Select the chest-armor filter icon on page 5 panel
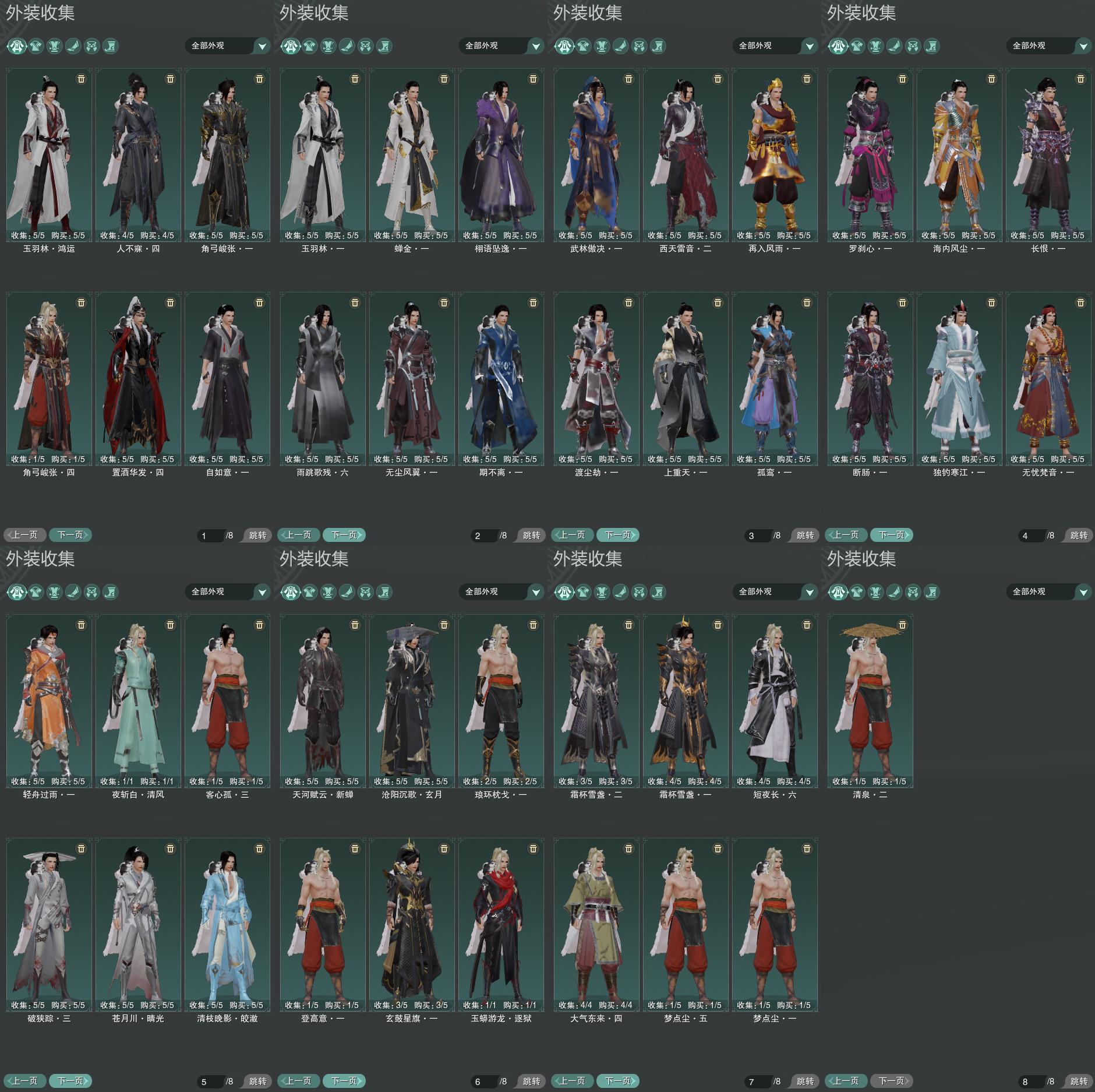The image size is (1095, 1092). (x=54, y=592)
